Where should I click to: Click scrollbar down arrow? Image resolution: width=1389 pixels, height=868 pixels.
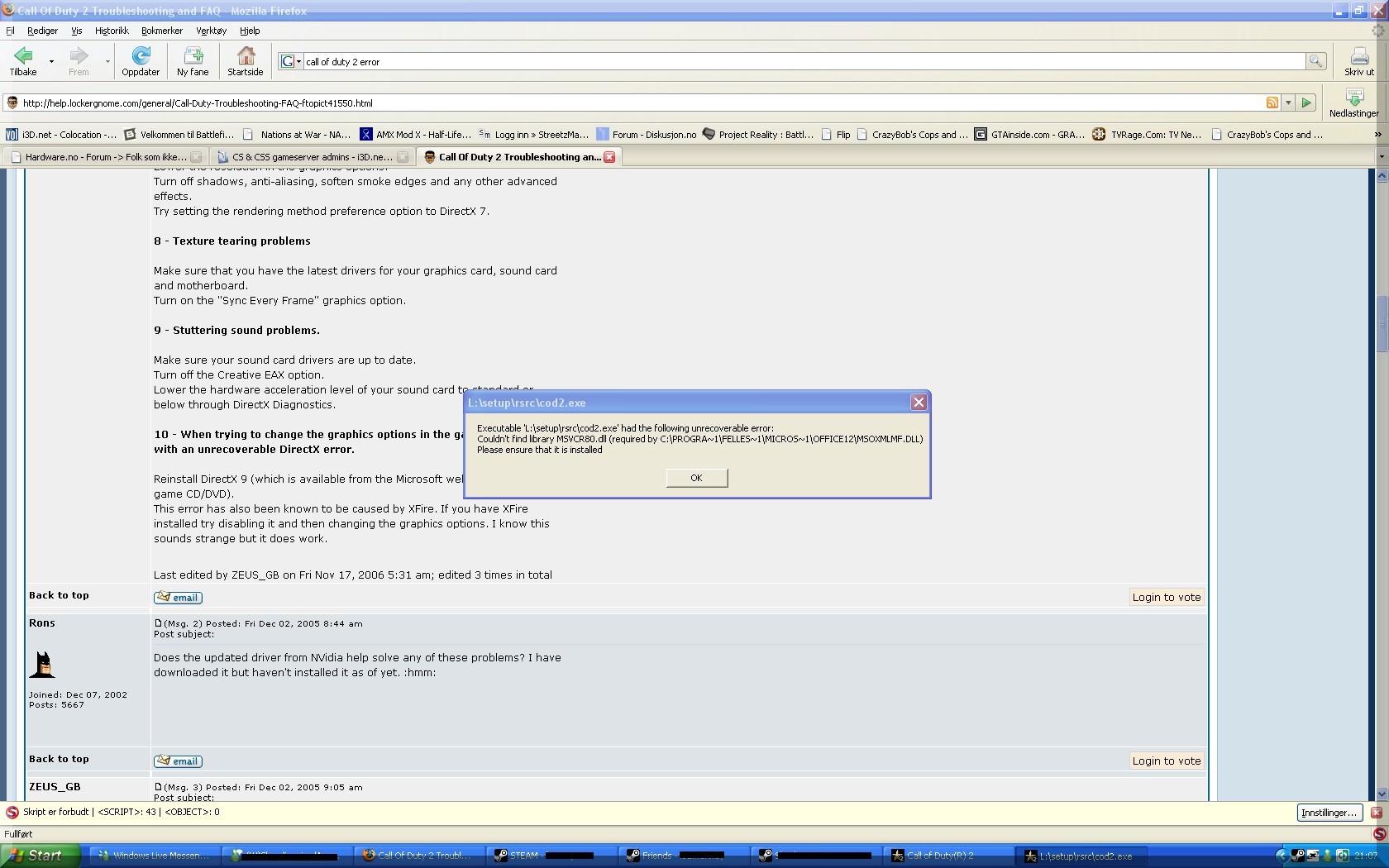click(1382, 794)
